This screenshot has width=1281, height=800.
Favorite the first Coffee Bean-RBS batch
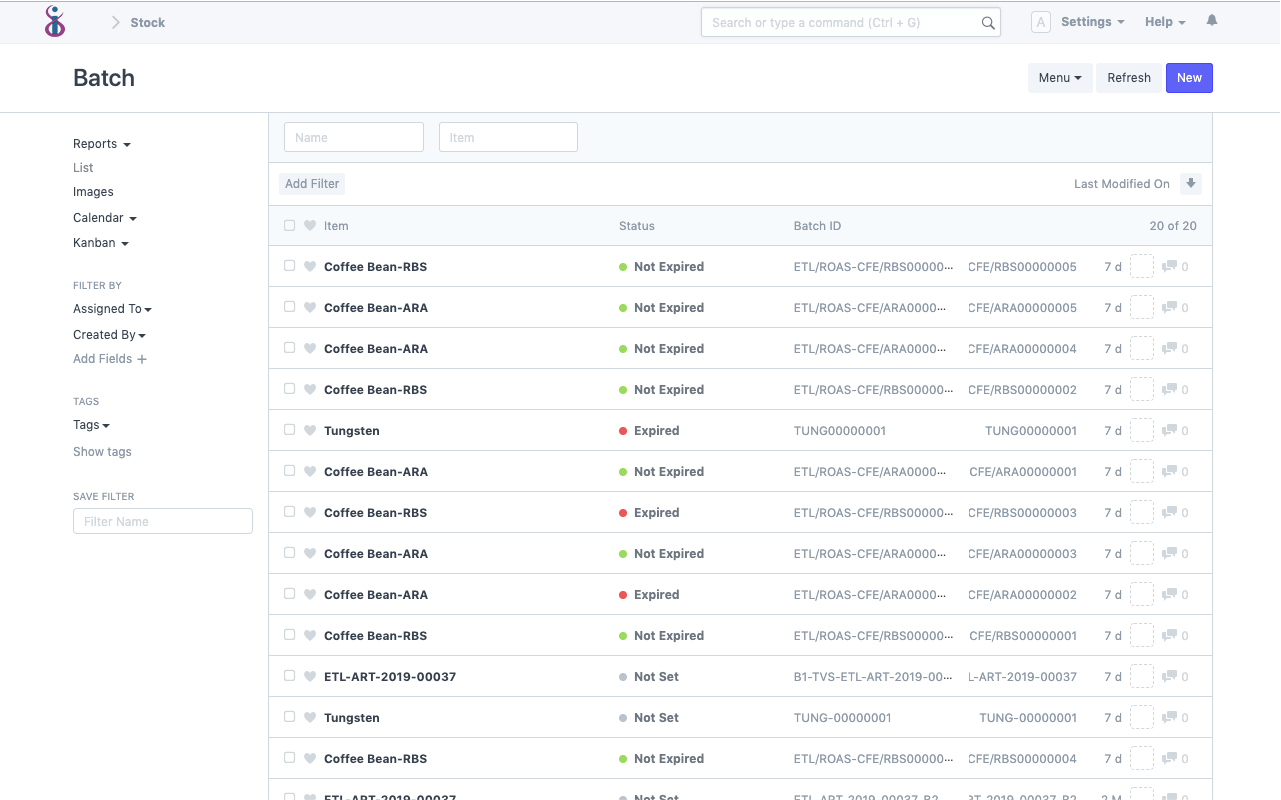pyautogui.click(x=310, y=266)
